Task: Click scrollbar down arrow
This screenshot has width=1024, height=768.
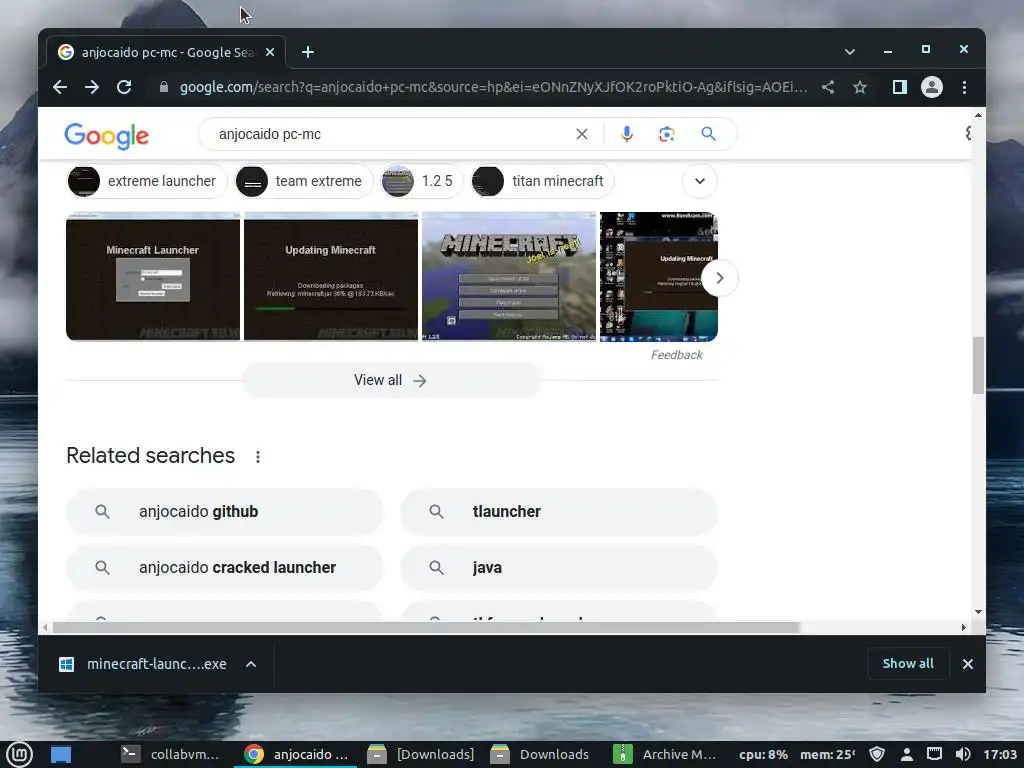Action: pyautogui.click(x=978, y=612)
